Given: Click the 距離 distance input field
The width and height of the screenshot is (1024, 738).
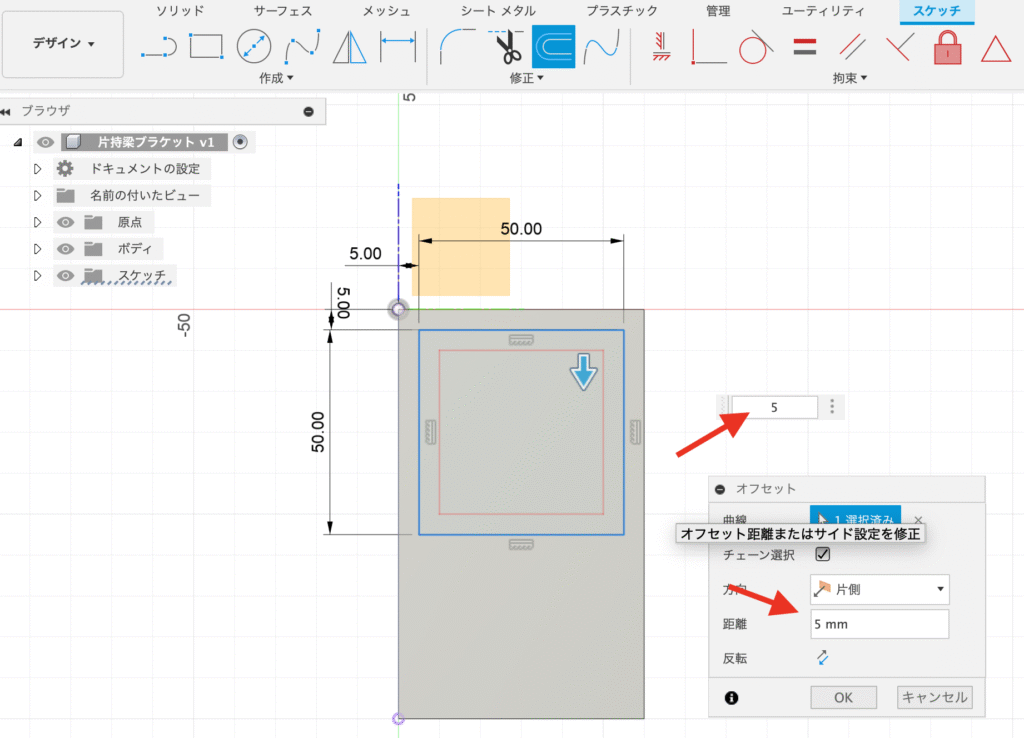Looking at the screenshot, I should [x=878, y=624].
